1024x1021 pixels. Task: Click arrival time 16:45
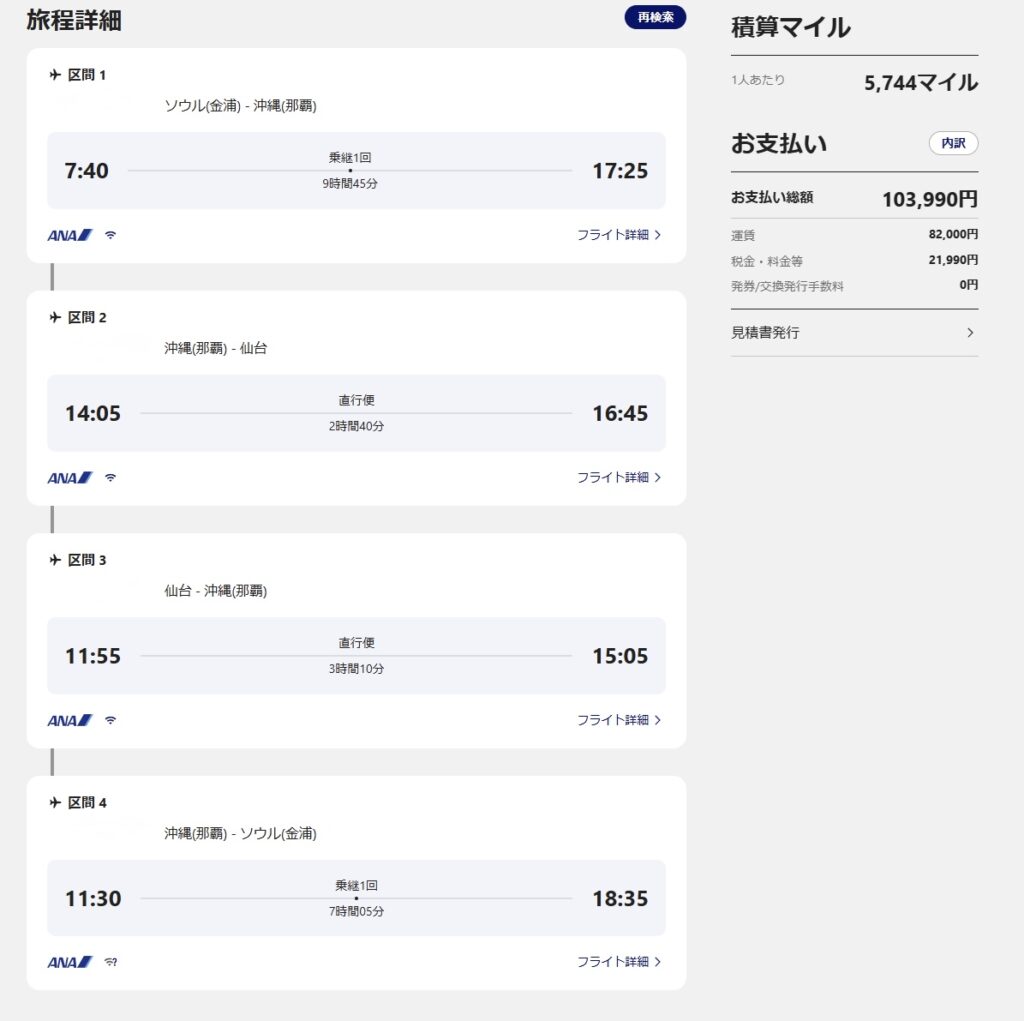pyautogui.click(x=620, y=413)
